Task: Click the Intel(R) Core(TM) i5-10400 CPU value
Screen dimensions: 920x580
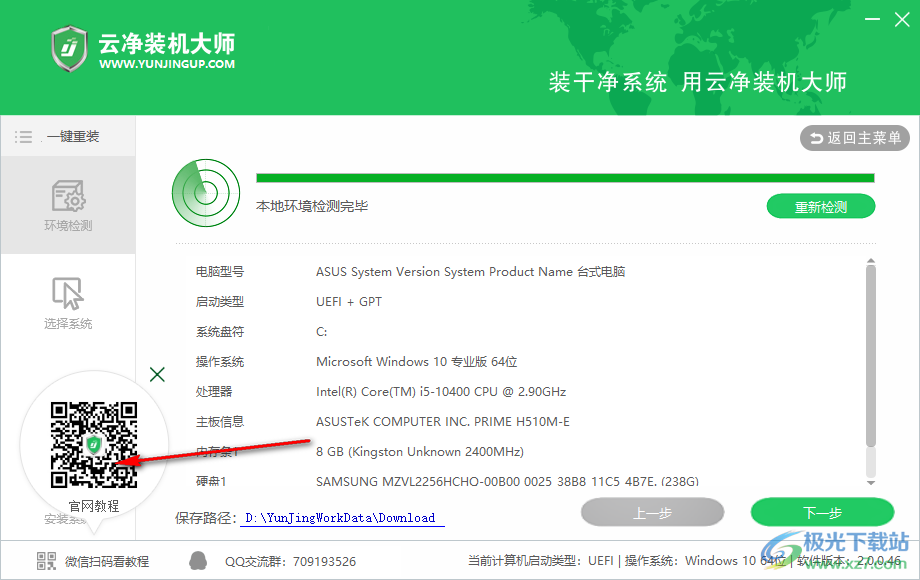Action: 441,391
